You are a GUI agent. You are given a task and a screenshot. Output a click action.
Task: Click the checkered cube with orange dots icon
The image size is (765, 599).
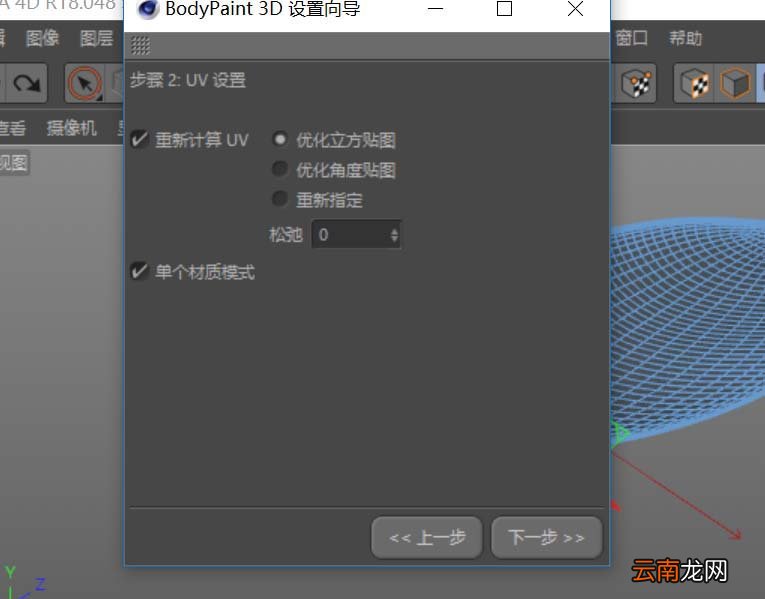point(638,83)
